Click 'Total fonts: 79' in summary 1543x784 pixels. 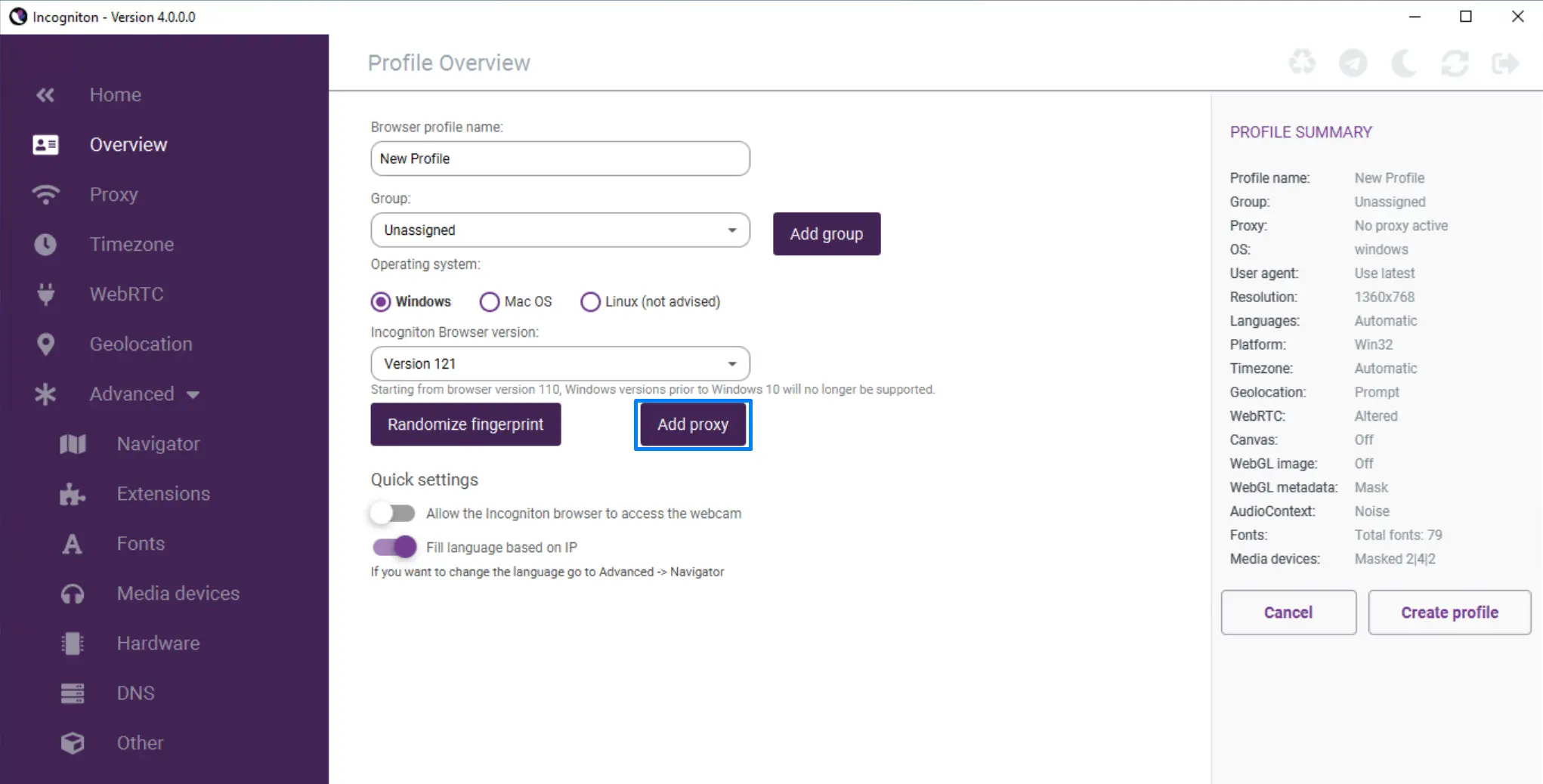pyautogui.click(x=1398, y=536)
